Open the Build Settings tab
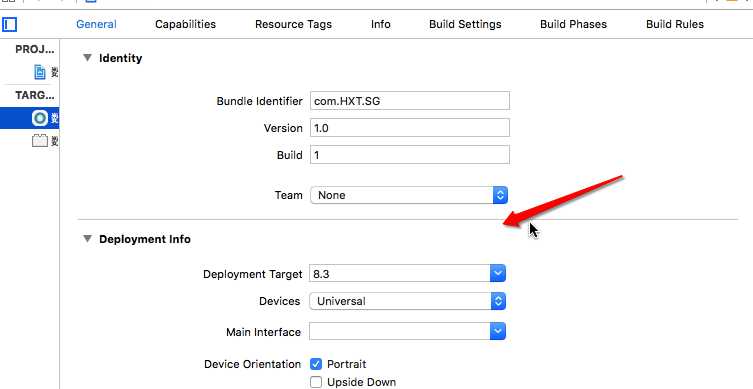Screen dimensions: 753x389 point(465,24)
